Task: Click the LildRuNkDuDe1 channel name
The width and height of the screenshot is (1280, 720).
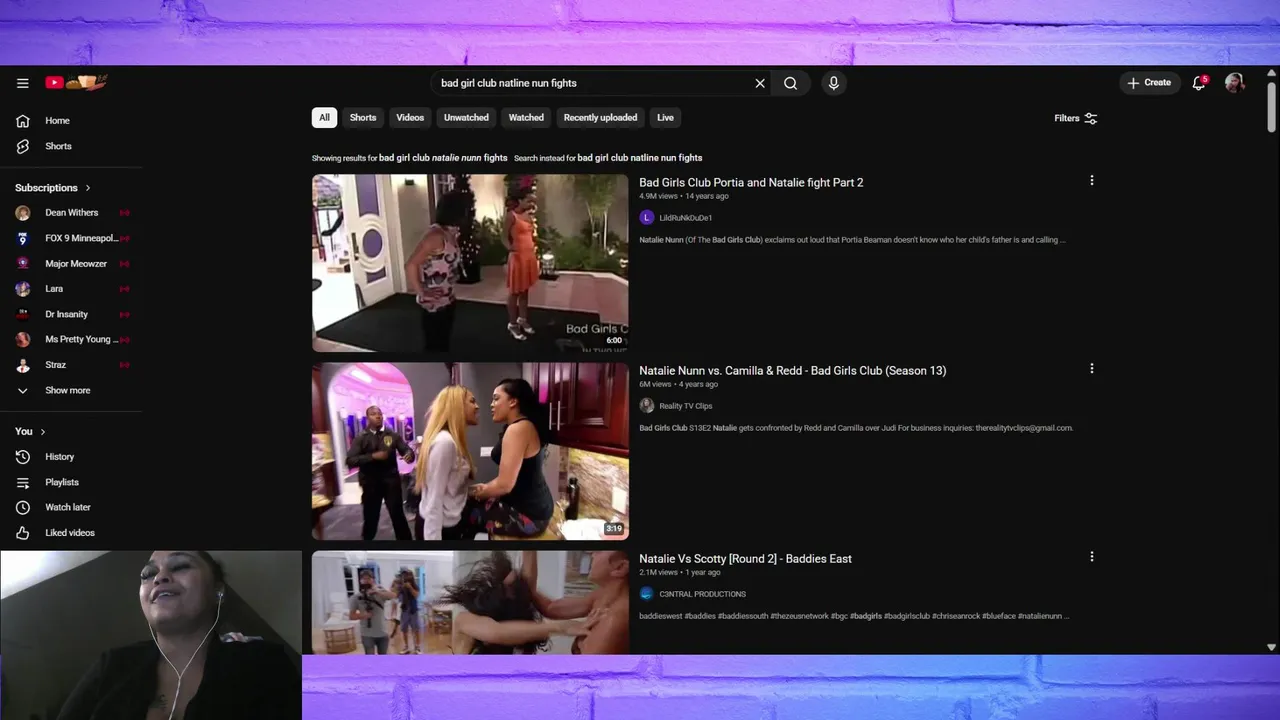Action: 686,218
